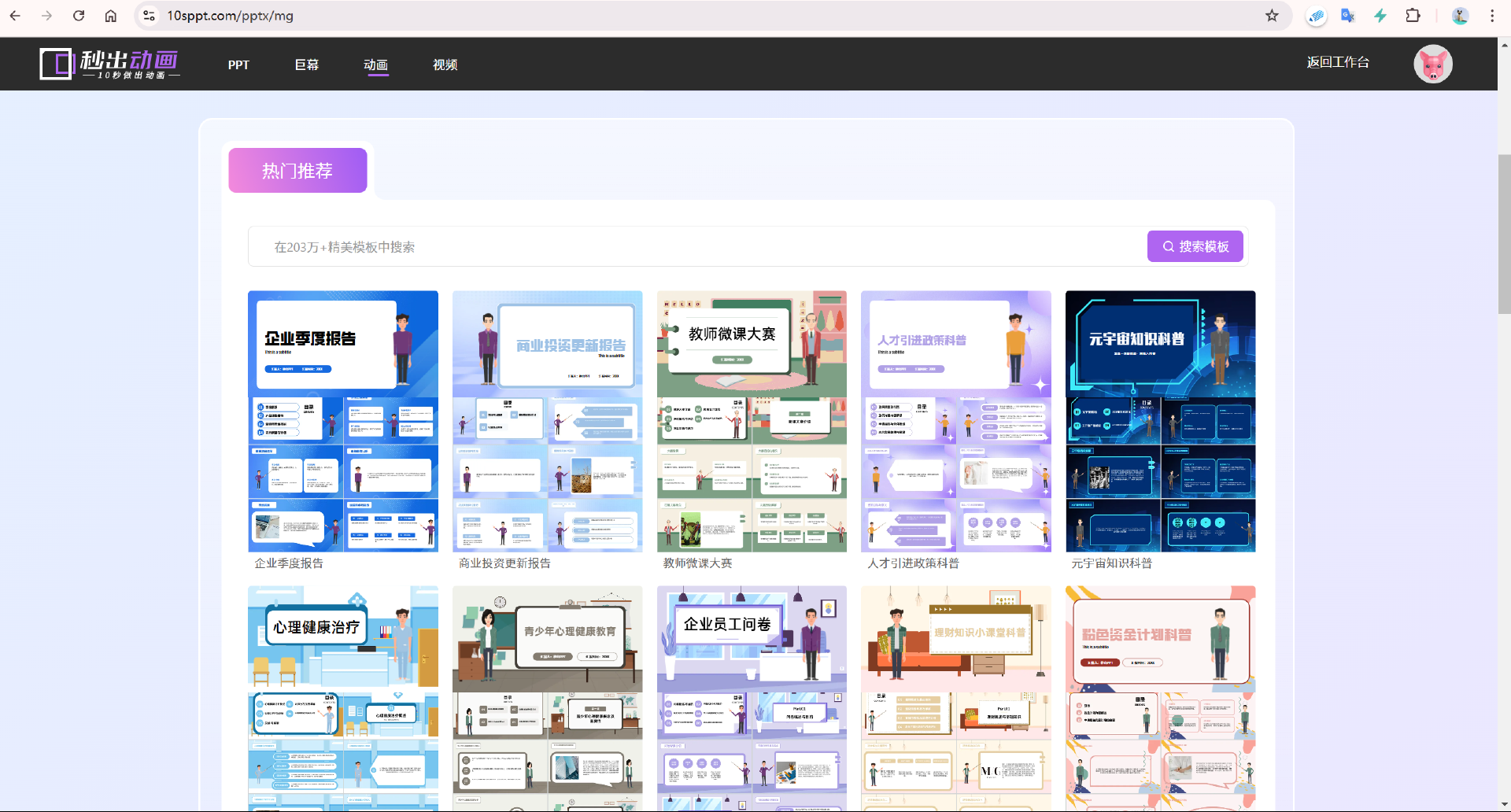This screenshot has height=812, width=1511.
Task: Open the Google Translate extension icon
Action: (x=1348, y=16)
